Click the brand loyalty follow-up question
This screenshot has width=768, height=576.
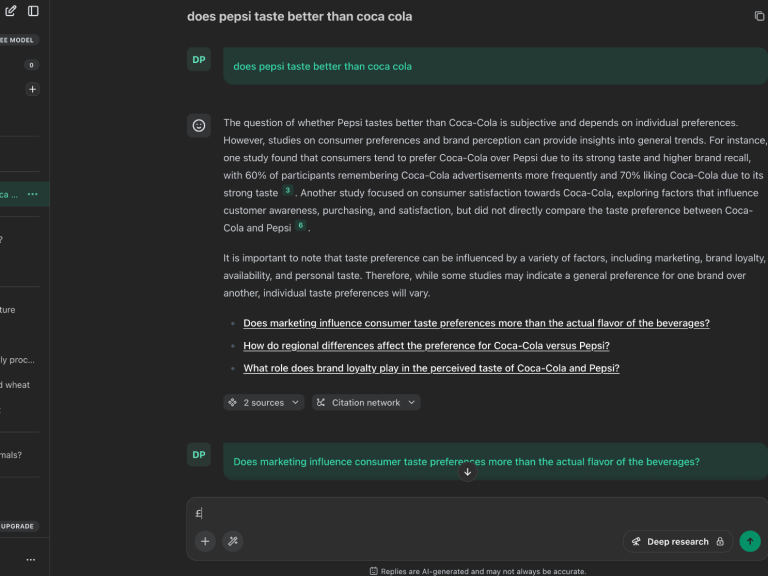(x=431, y=368)
